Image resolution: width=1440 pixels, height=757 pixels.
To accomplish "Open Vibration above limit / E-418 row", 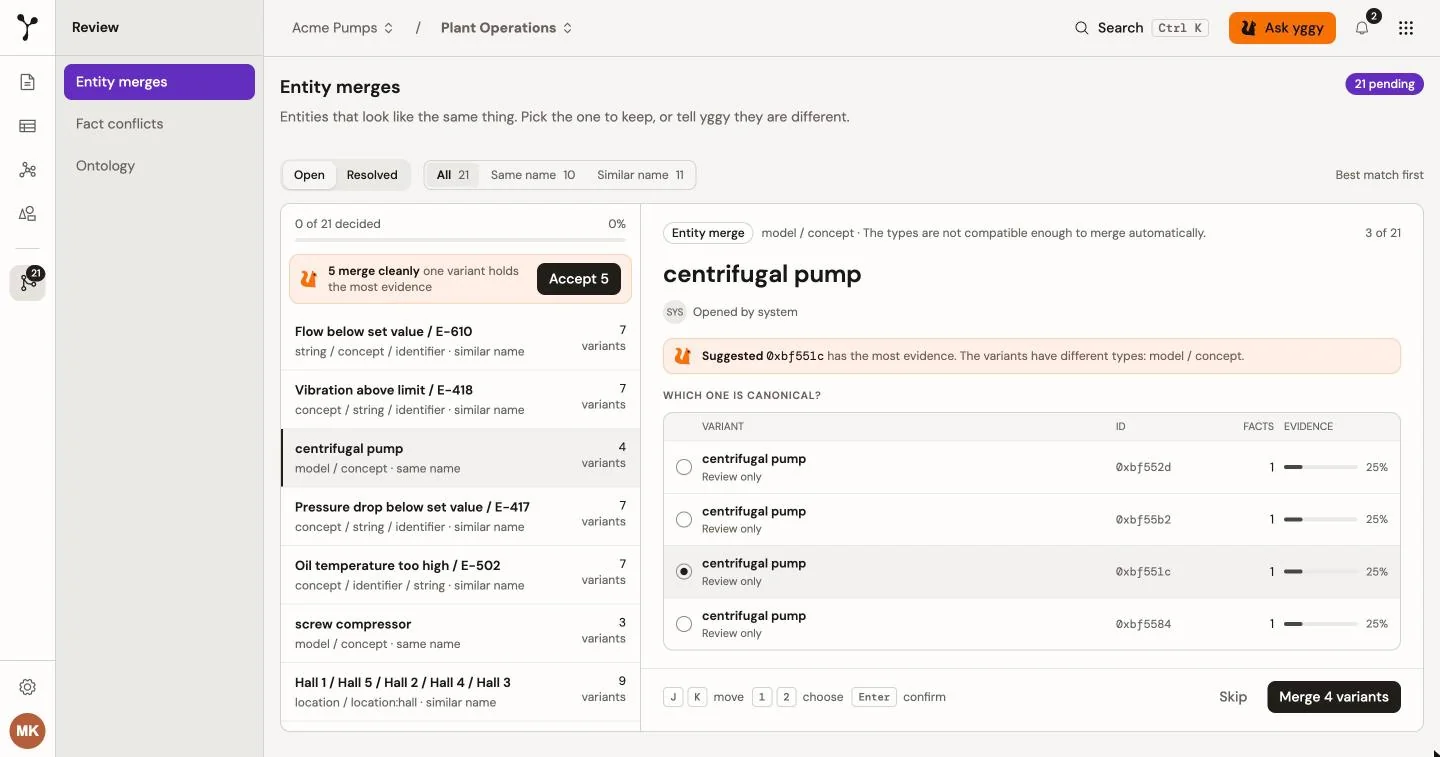I will coord(460,400).
